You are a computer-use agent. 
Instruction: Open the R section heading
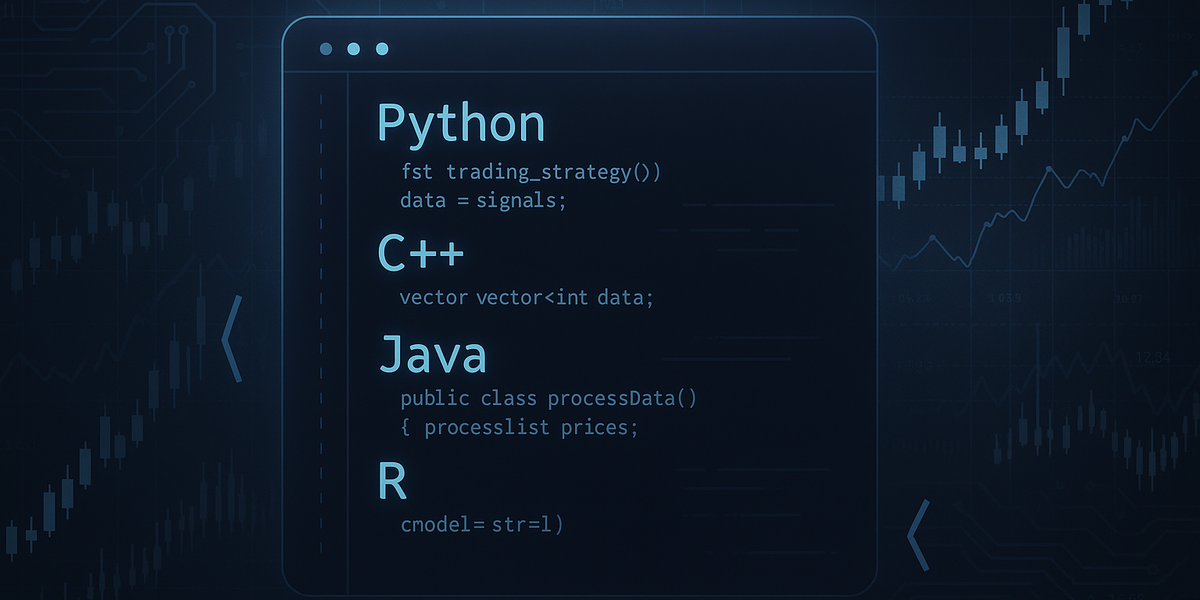(x=393, y=481)
